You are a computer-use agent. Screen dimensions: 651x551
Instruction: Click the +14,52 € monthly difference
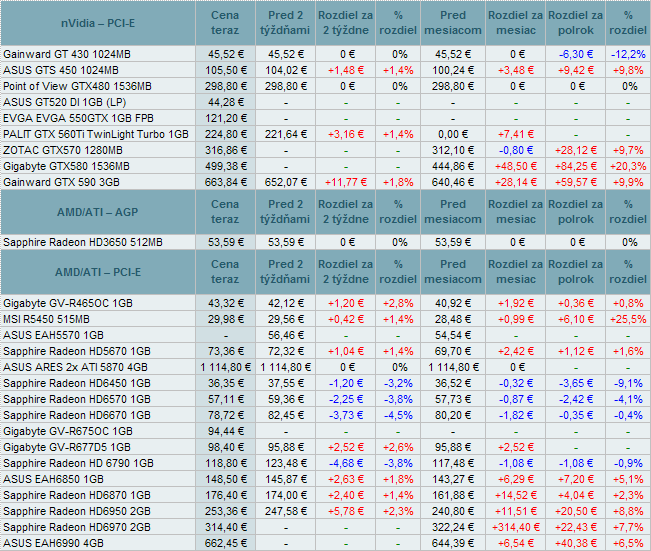click(516, 495)
